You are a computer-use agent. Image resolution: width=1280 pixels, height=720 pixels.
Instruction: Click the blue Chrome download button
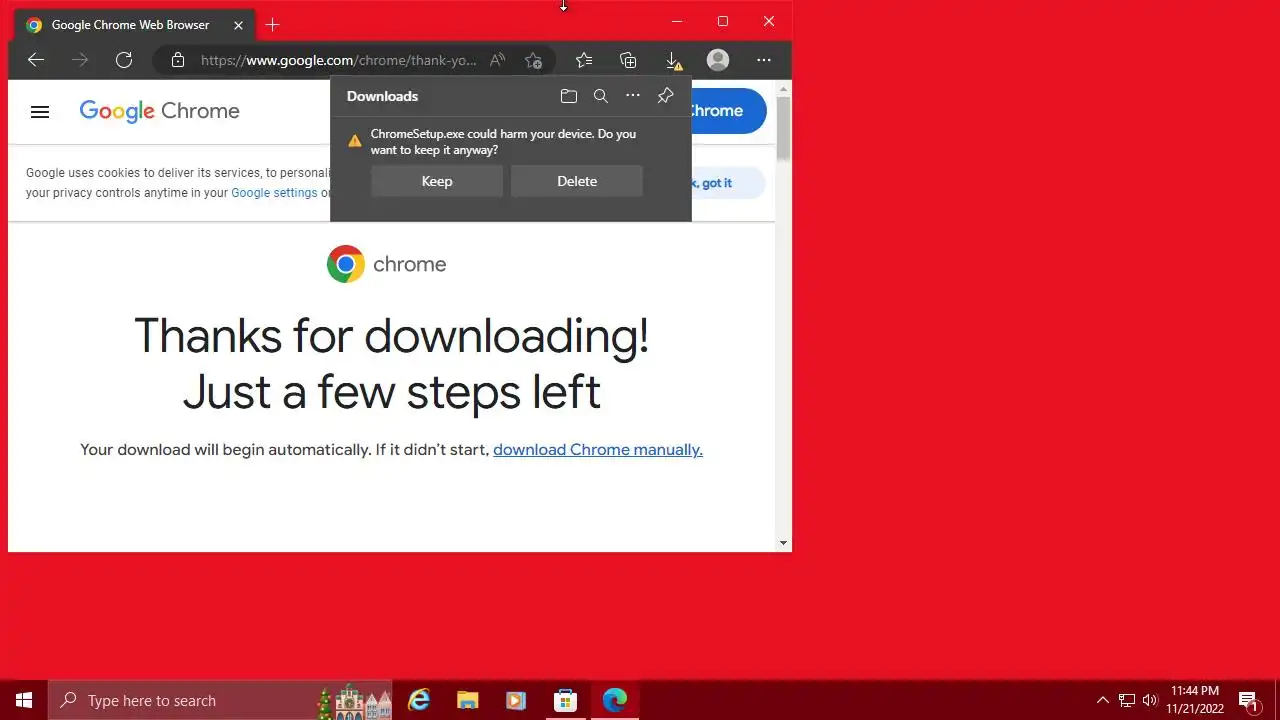tap(727, 111)
